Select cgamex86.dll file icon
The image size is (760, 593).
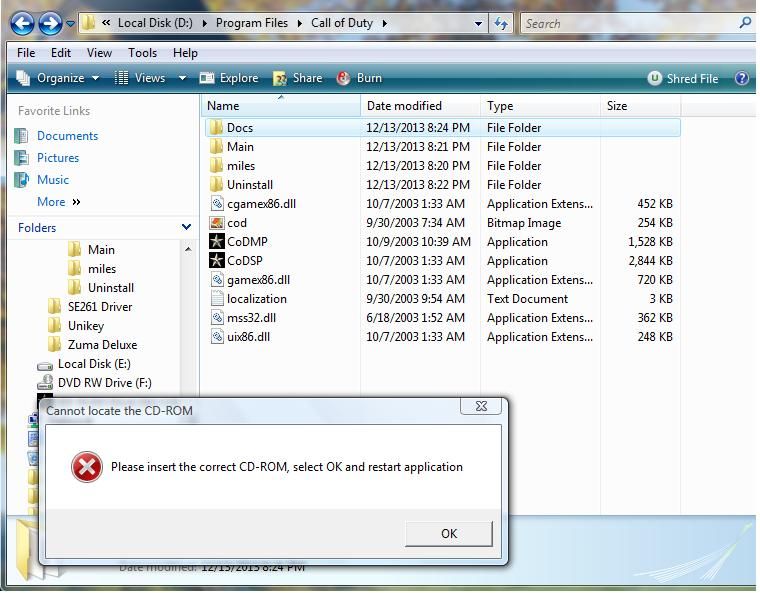pos(217,204)
